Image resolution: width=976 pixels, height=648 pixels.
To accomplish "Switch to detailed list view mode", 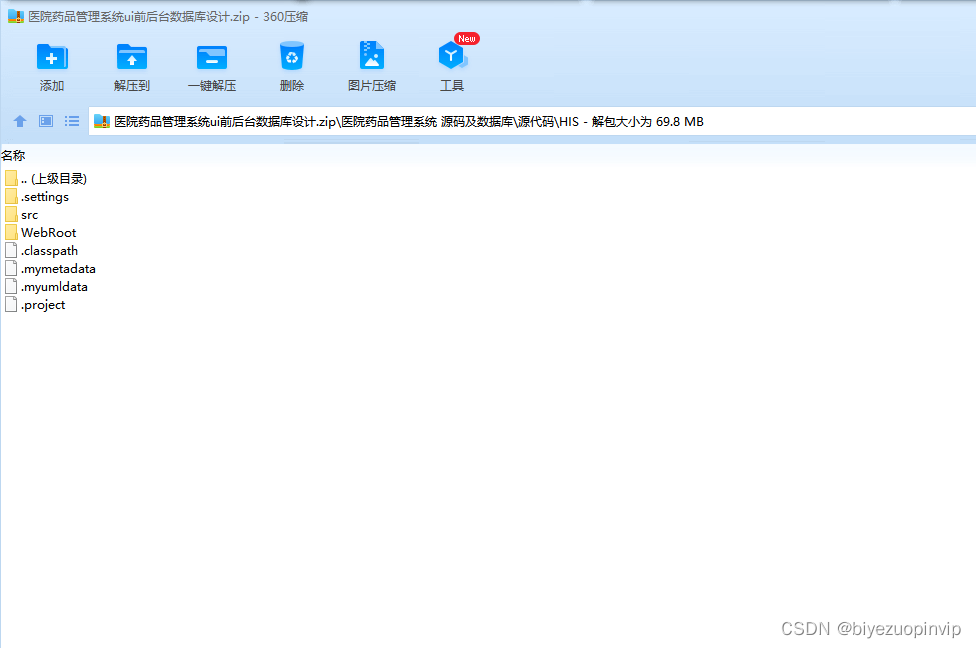I will pyautogui.click(x=71, y=121).
